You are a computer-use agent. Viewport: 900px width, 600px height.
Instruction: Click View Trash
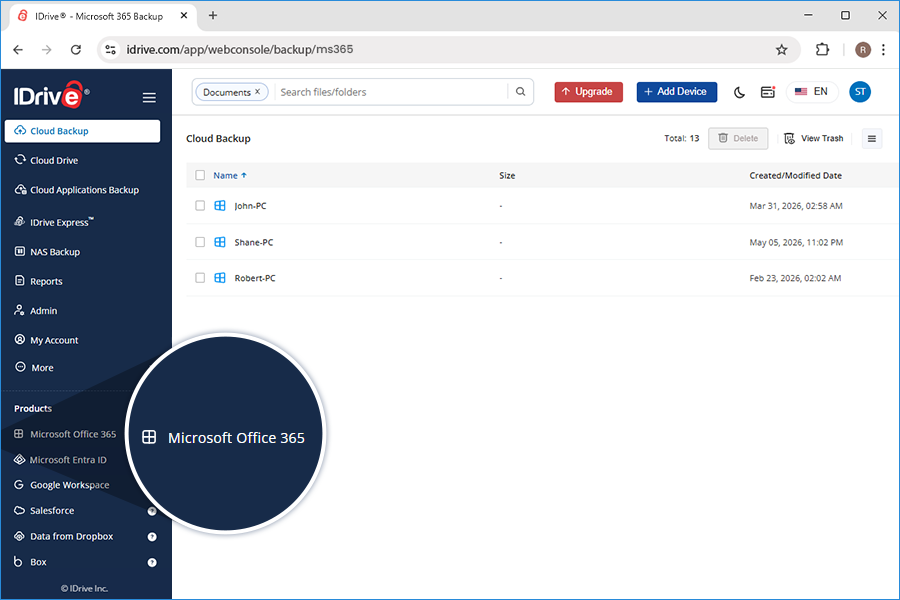(x=814, y=138)
